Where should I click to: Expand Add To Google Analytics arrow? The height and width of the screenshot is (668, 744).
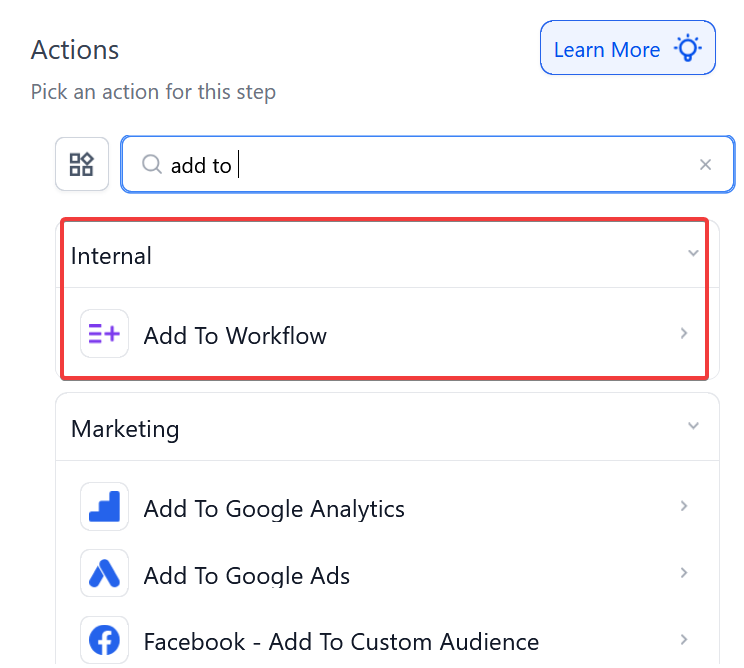(x=684, y=507)
